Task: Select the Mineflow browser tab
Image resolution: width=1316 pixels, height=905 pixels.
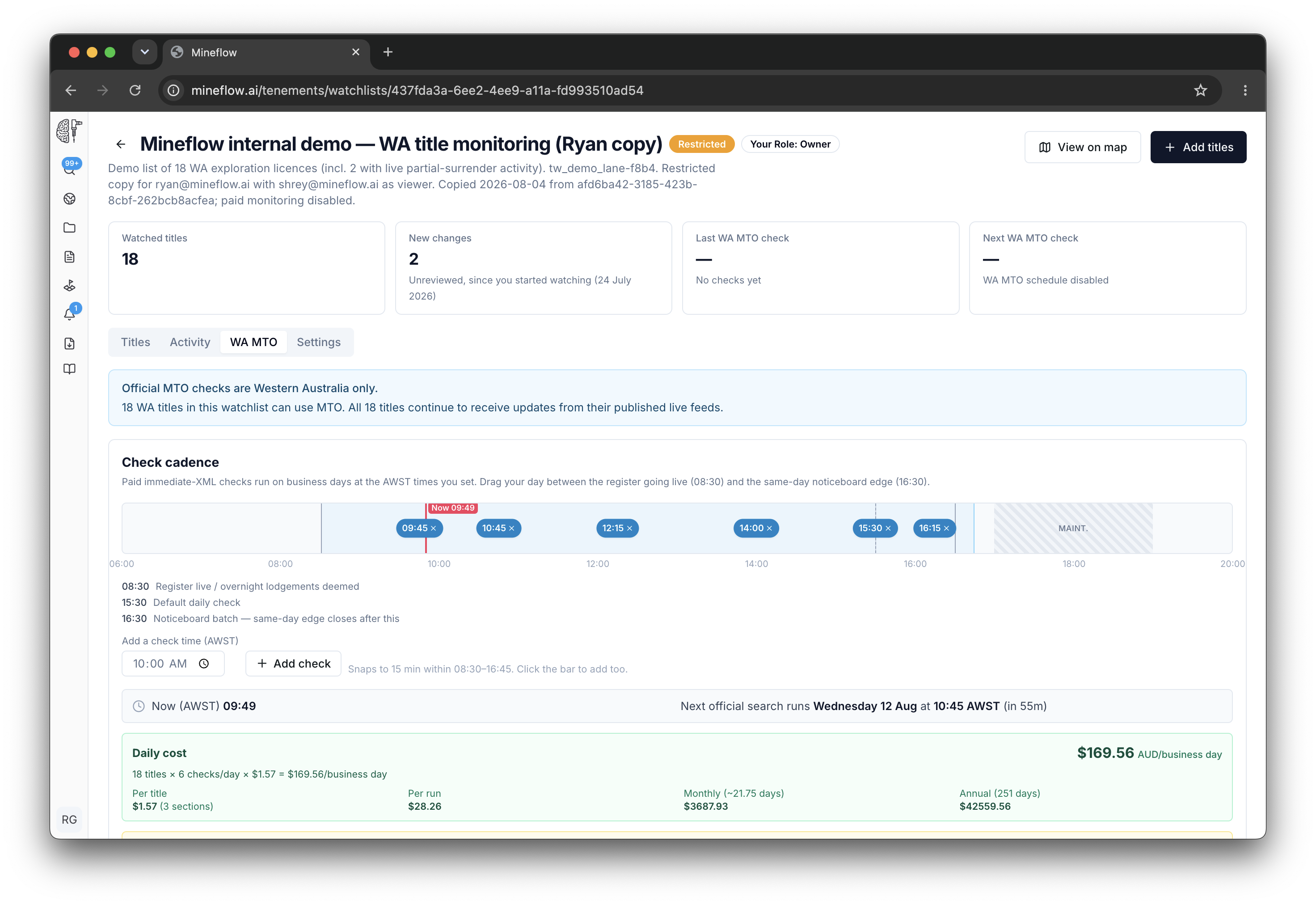Action: click(x=266, y=53)
